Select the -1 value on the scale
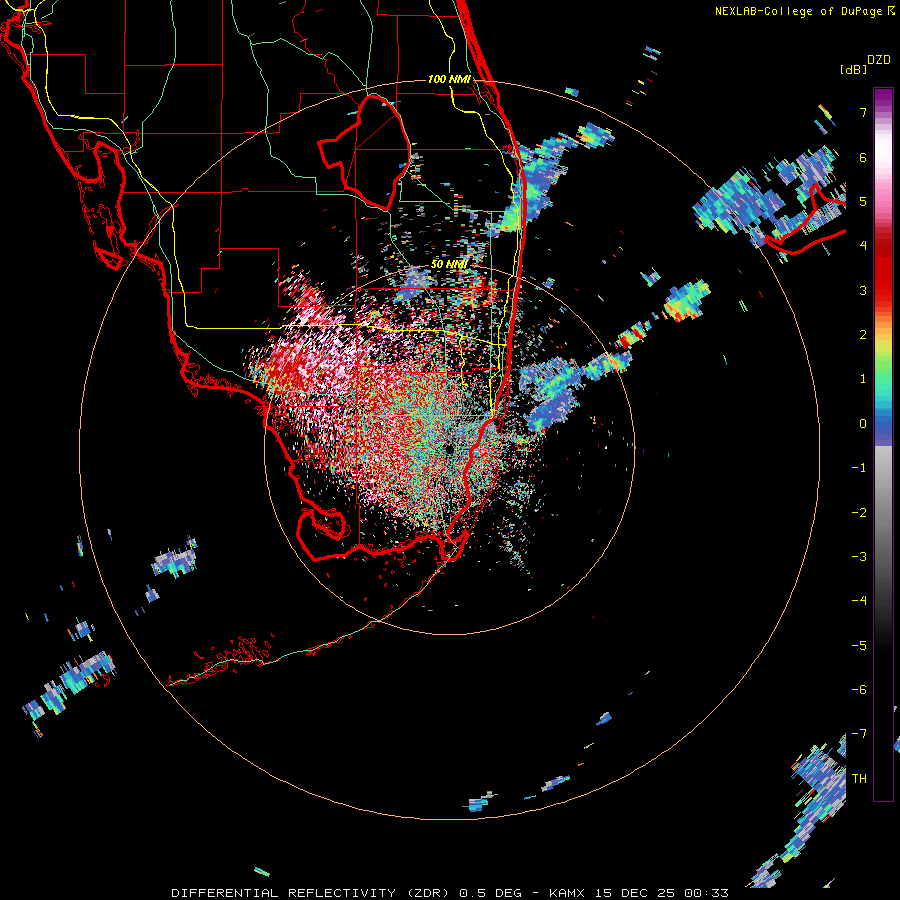The height and width of the screenshot is (900, 900). (x=859, y=468)
